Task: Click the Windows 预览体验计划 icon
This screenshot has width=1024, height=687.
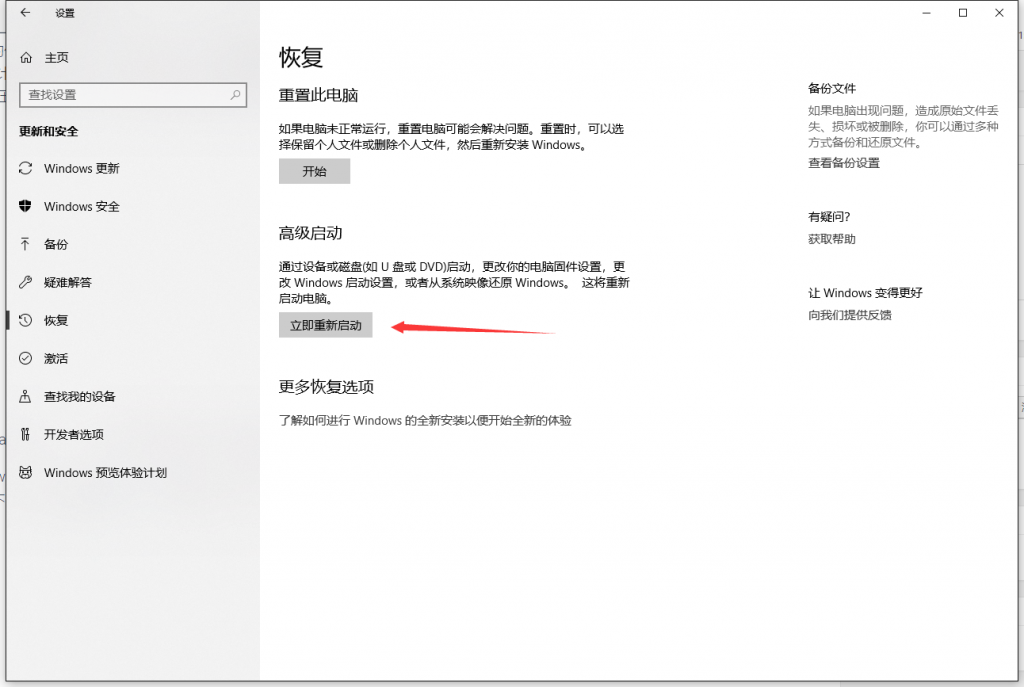Action: 26,473
